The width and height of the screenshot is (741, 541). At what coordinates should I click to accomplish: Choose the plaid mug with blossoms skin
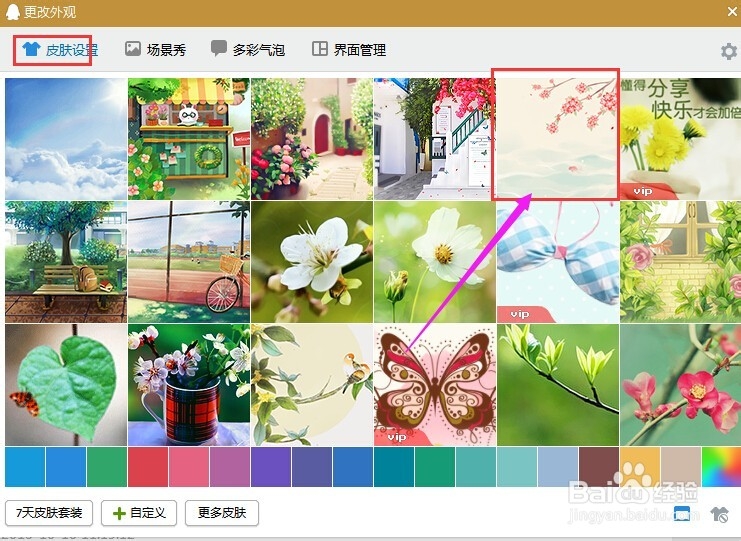189,385
